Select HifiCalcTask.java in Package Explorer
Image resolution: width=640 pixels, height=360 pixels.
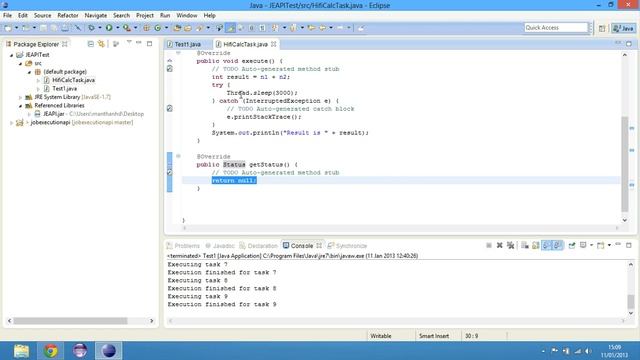click(73, 80)
